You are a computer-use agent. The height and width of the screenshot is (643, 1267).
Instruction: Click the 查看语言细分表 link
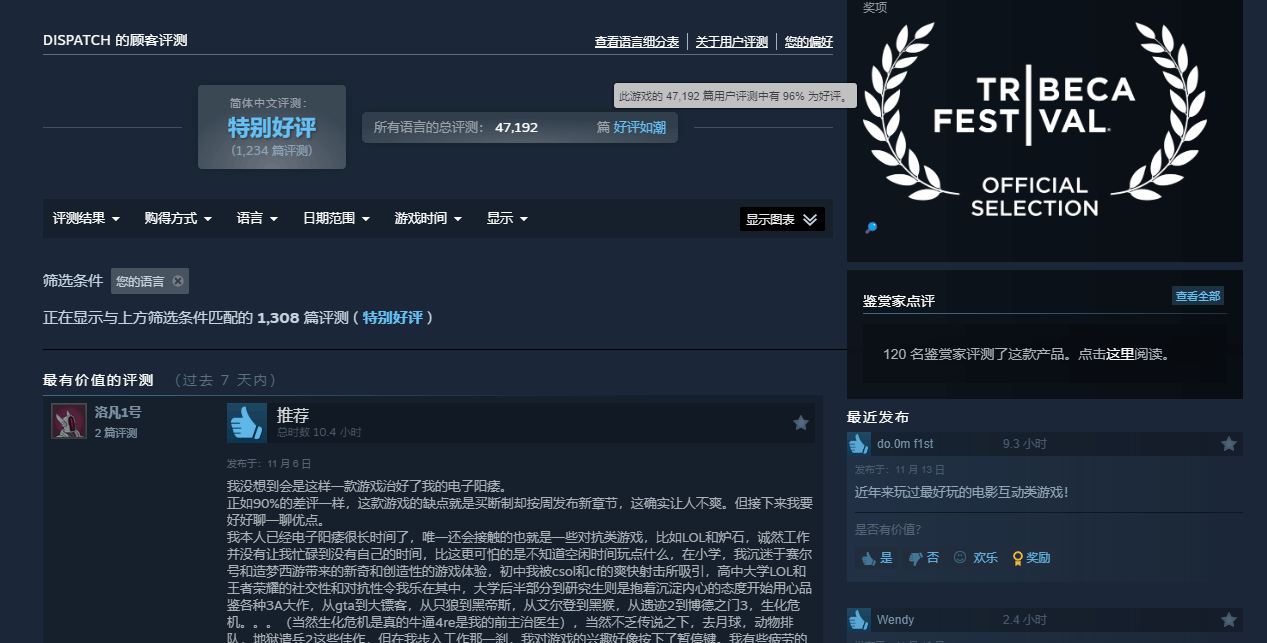[636, 42]
